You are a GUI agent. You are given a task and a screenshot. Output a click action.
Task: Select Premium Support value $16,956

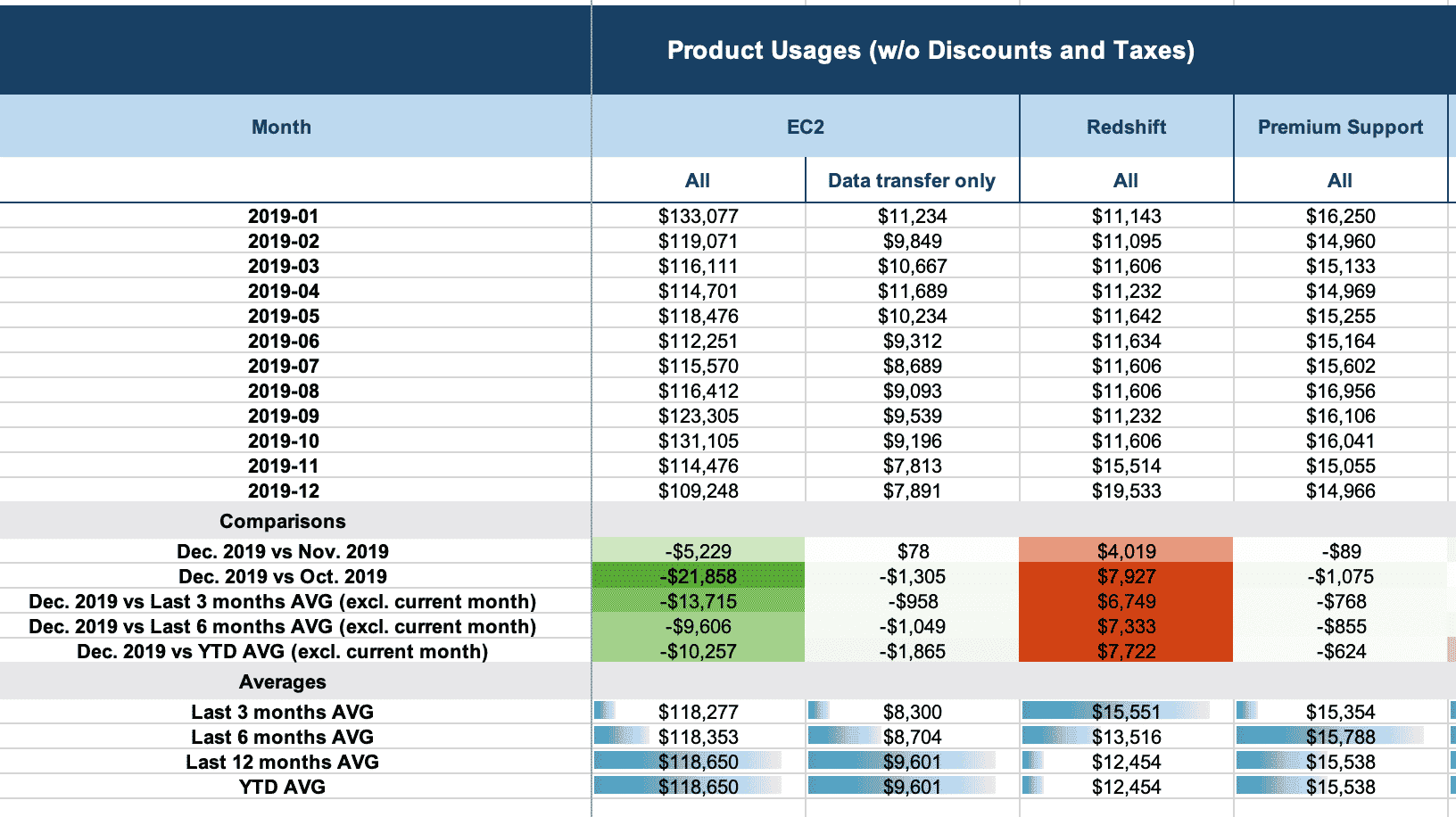(x=1341, y=391)
